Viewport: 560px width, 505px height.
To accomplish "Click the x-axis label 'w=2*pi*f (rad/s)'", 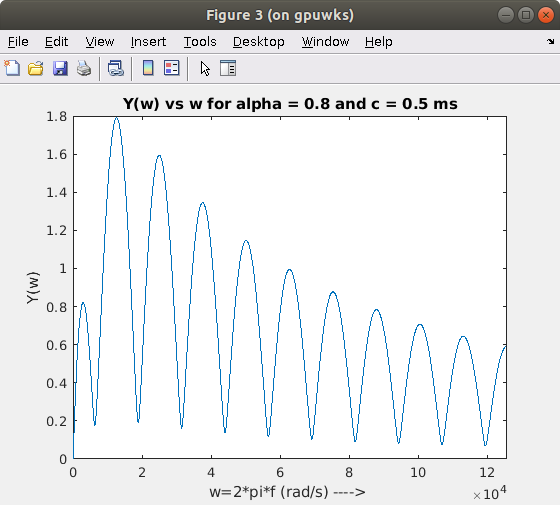I will (x=287, y=492).
